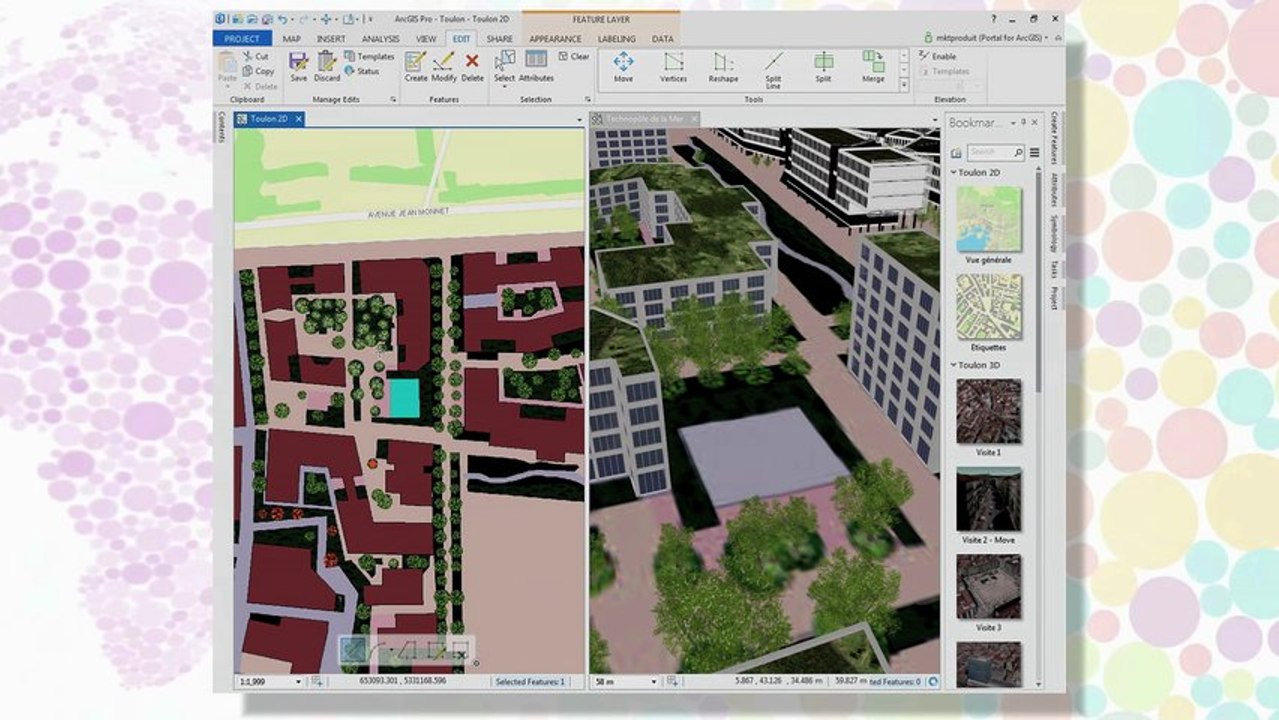The image size is (1279, 720).
Task: Click the new bookmark icon beside search
Action: click(956, 152)
